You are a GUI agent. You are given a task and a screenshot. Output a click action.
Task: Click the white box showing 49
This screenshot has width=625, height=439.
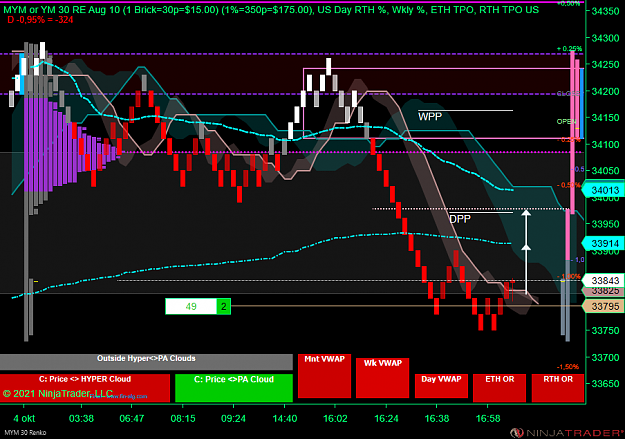[x=191, y=306]
